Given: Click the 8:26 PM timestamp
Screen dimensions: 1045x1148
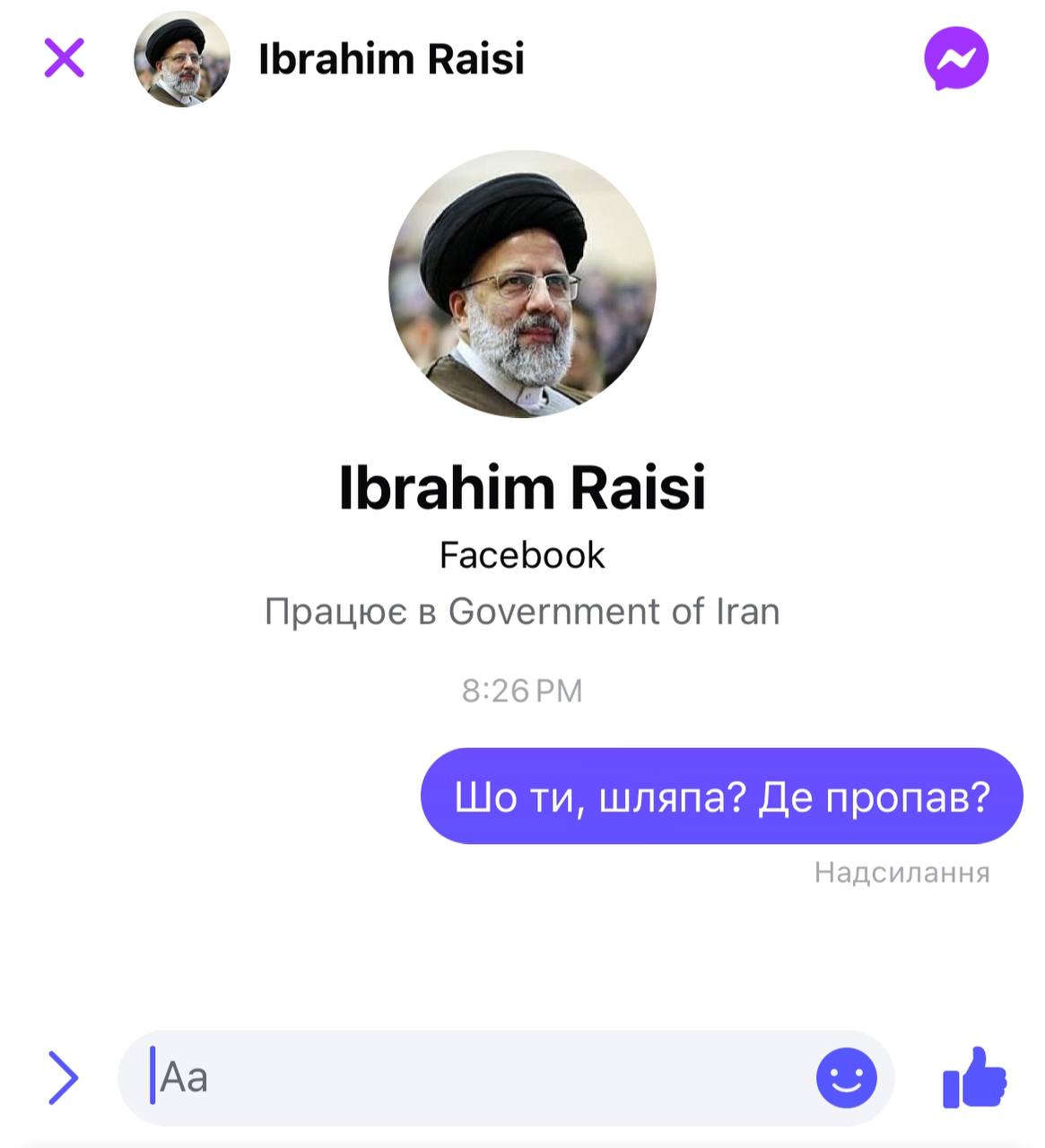Looking at the screenshot, I should coord(522,691).
